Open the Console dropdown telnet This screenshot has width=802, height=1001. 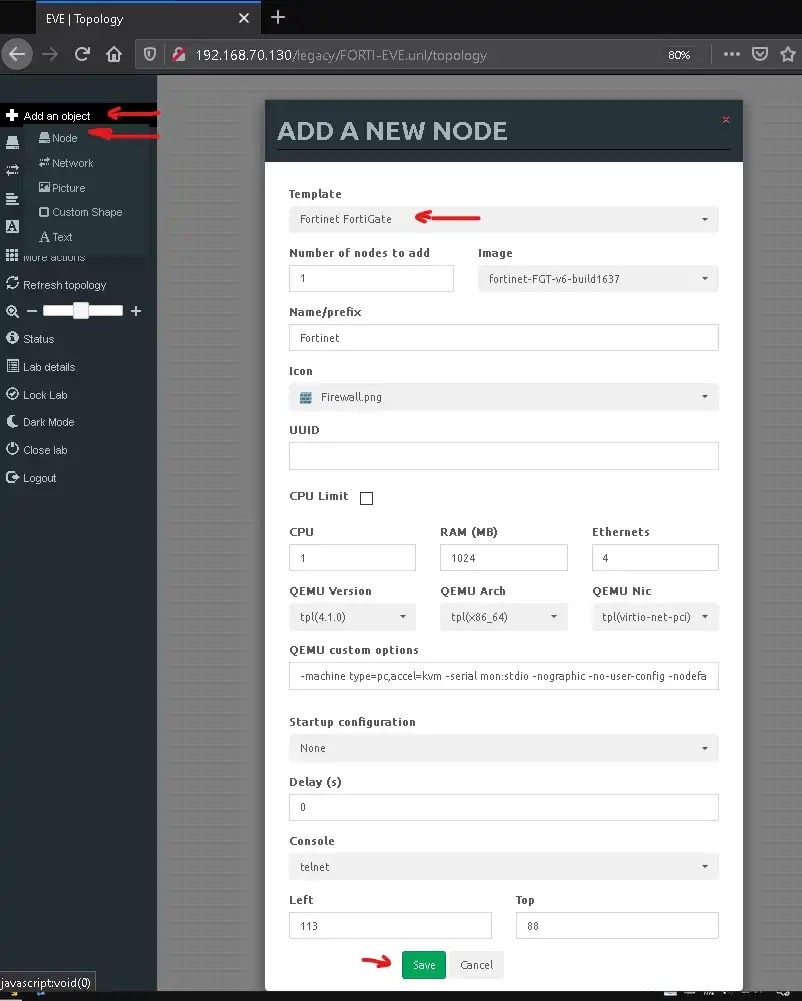(x=504, y=867)
